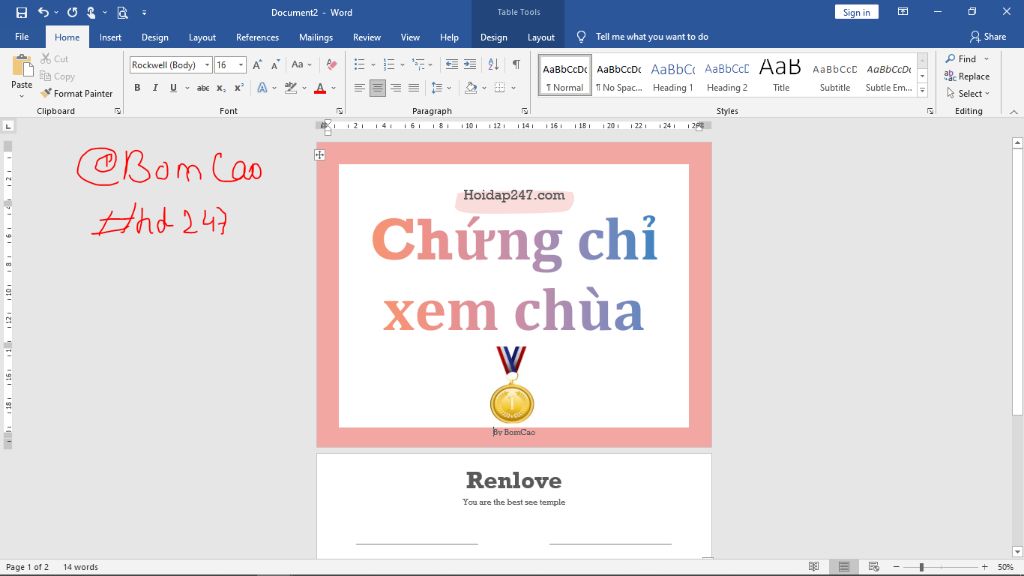Switch to Print Layout view
The height and width of the screenshot is (576, 1024).
coord(844,567)
